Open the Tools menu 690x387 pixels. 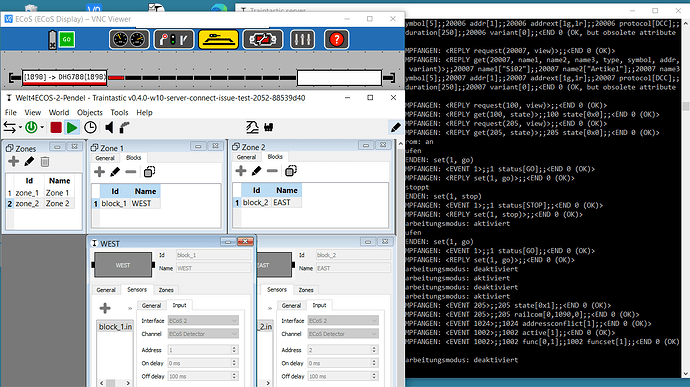[119, 113]
